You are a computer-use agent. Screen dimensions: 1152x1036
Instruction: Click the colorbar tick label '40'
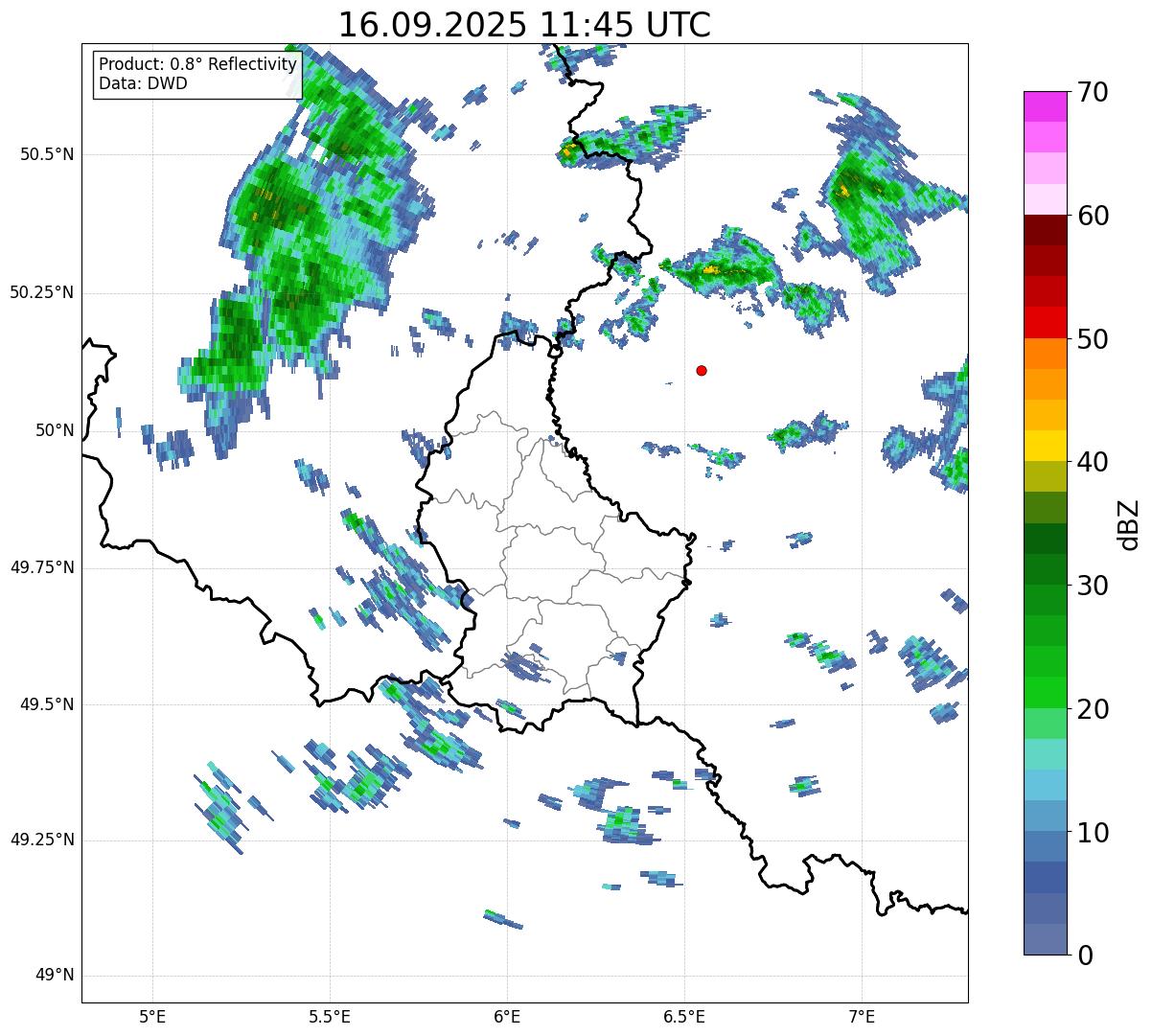point(1092,462)
